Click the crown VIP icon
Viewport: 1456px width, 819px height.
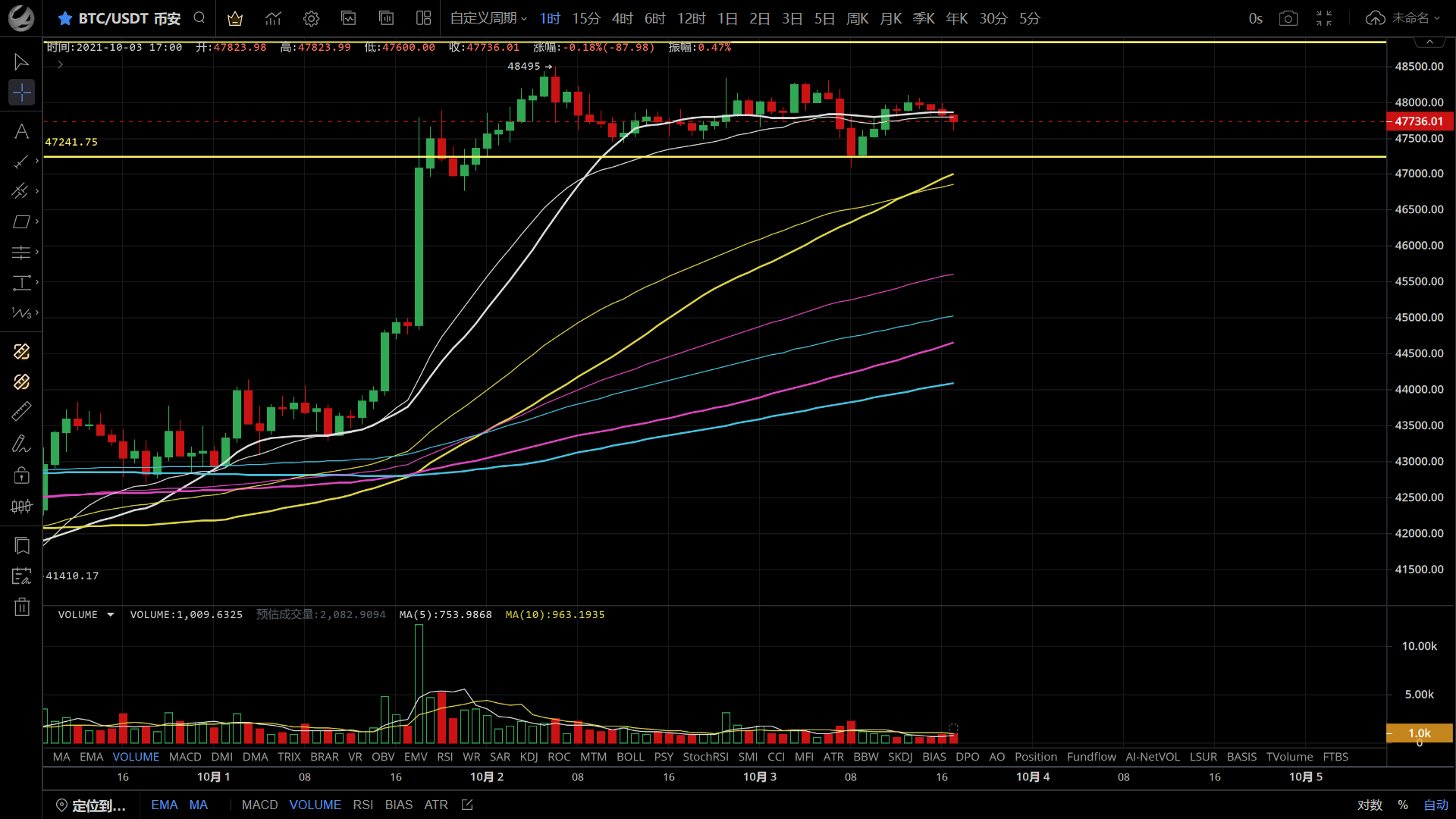click(235, 18)
